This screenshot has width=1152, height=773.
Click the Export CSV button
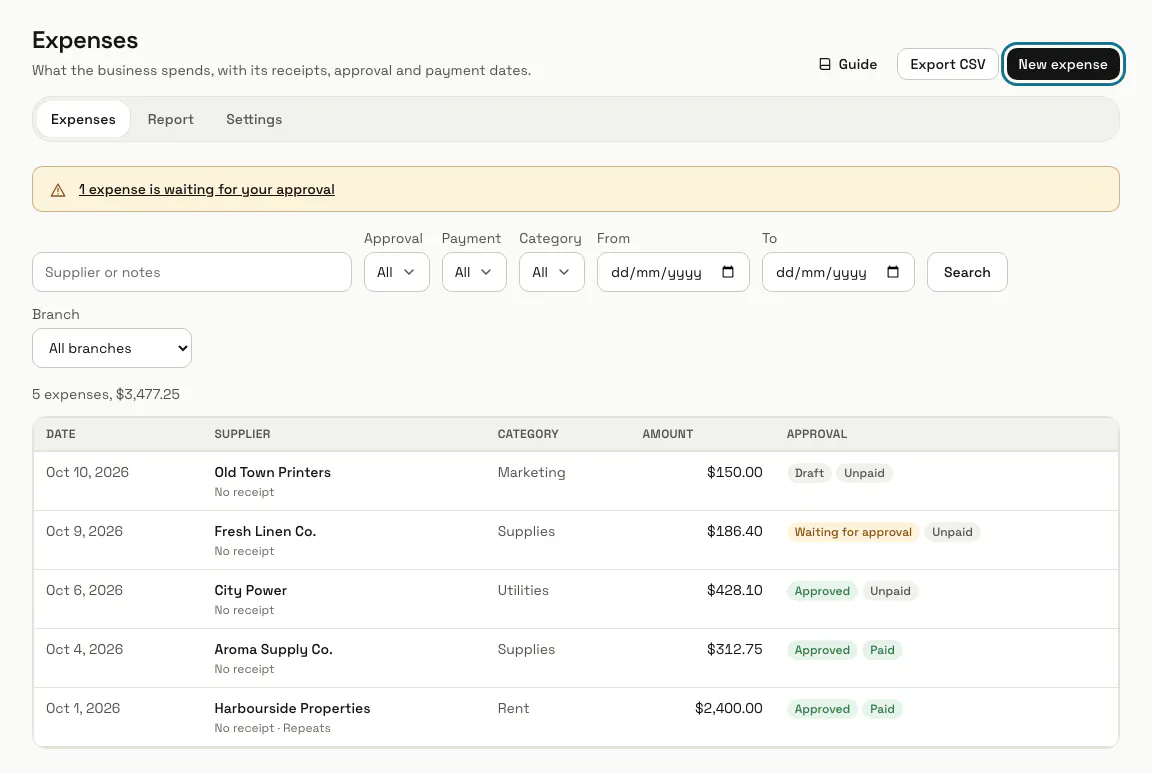coord(948,65)
